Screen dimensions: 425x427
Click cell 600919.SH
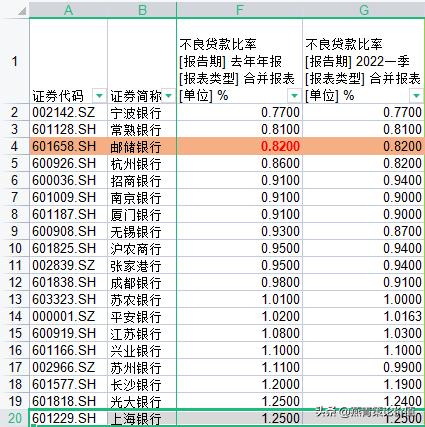pyautogui.click(x=68, y=333)
